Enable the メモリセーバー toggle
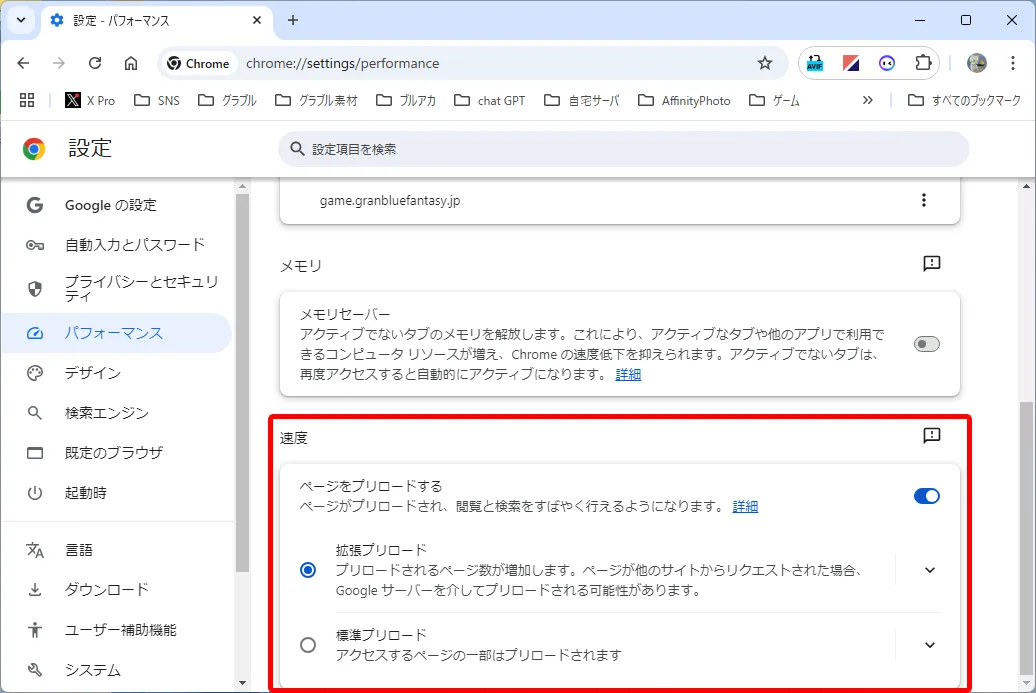The image size is (1036, 693). tap(926, 344)
